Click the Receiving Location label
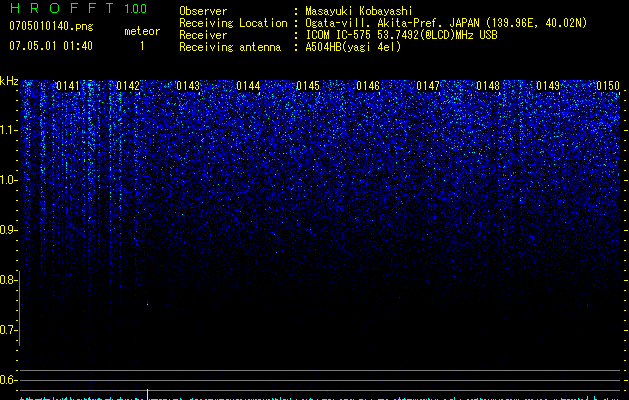629x400 pixels. (x=233, y=23)
